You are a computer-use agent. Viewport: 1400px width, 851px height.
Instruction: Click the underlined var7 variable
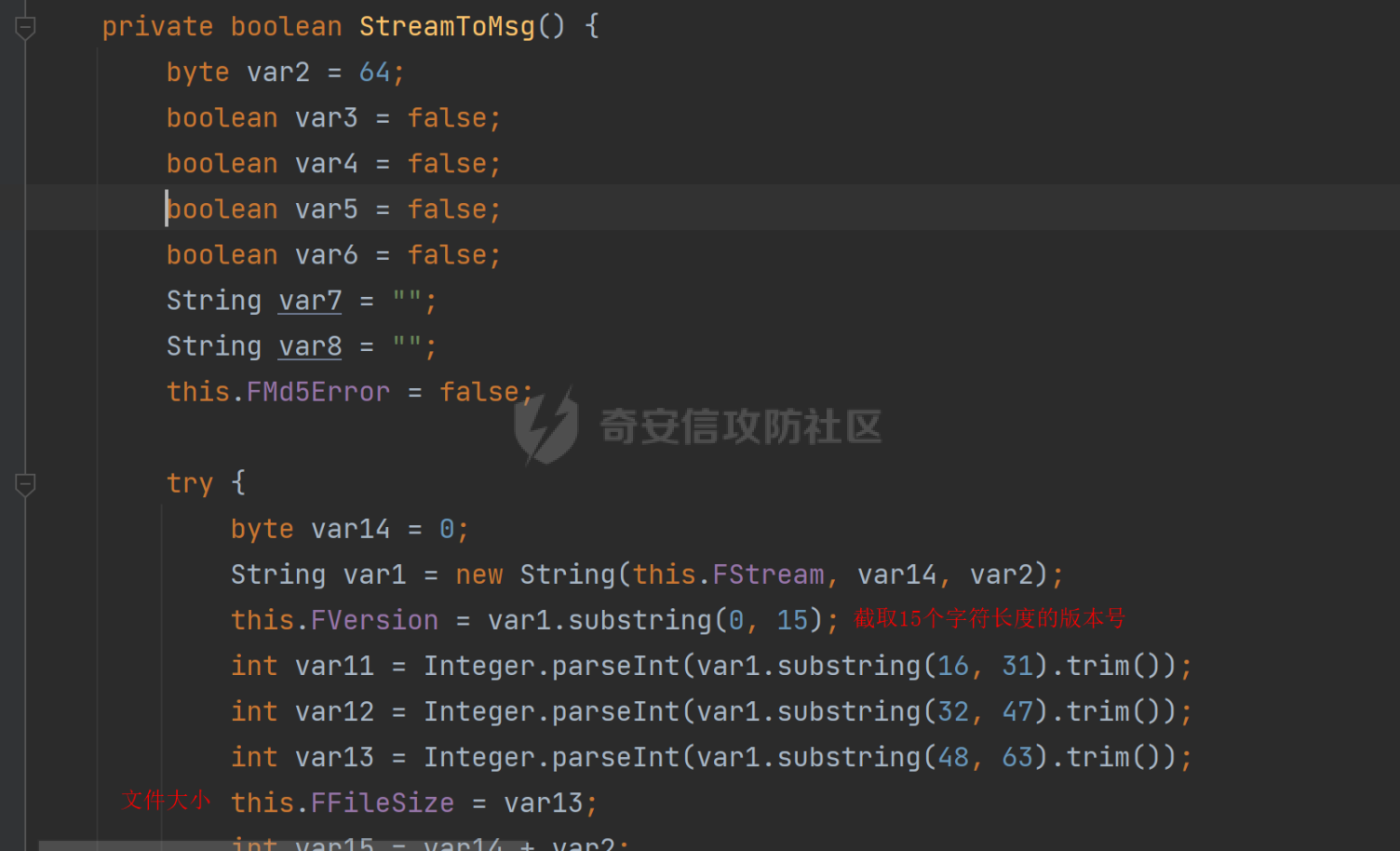click(310, 301)
